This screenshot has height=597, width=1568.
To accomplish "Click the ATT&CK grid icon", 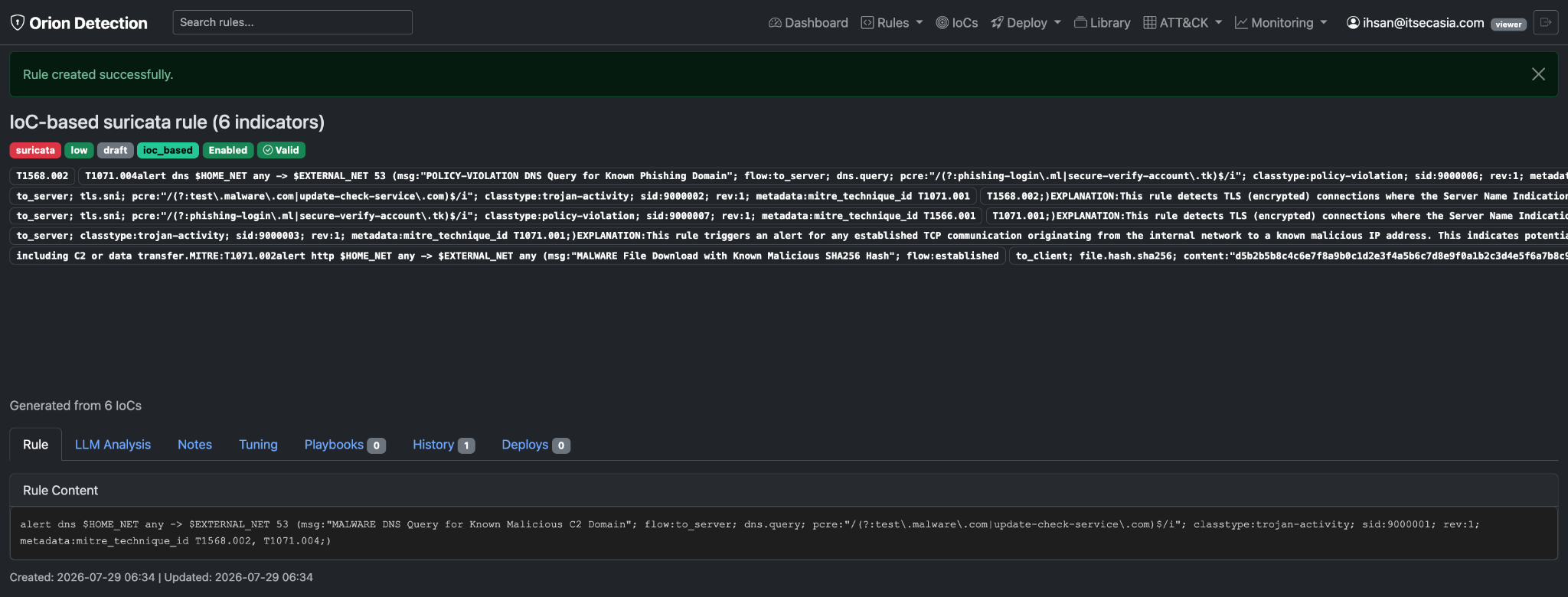I will click(x=1150, y=23).
